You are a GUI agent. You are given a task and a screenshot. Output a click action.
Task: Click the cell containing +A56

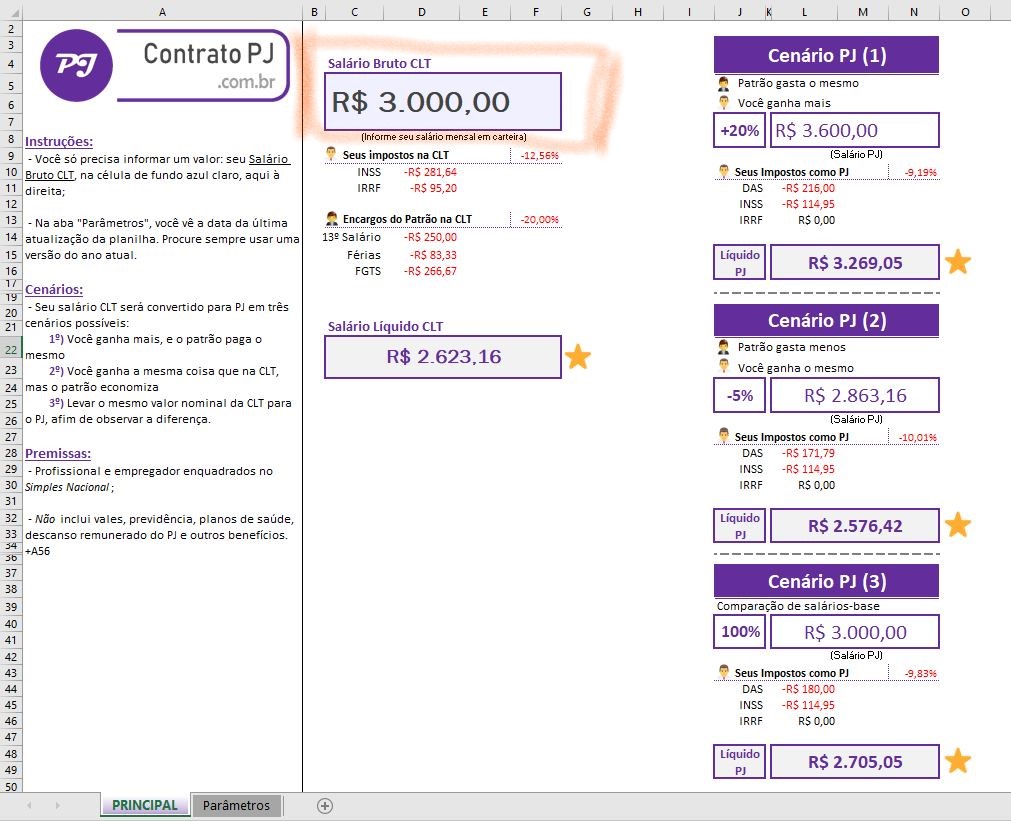40,550
